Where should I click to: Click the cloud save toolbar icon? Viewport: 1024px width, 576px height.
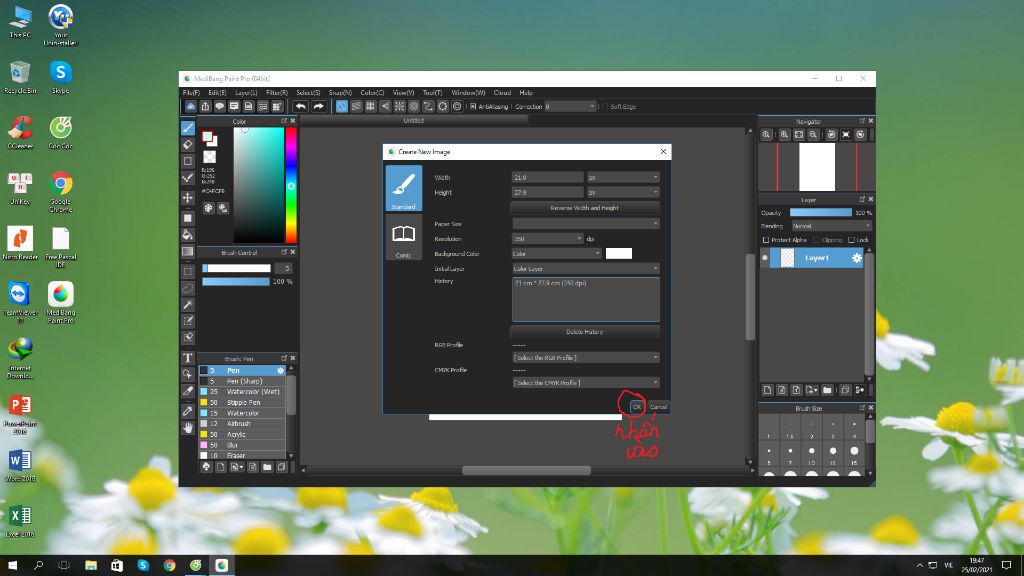(x=191, y=106)
